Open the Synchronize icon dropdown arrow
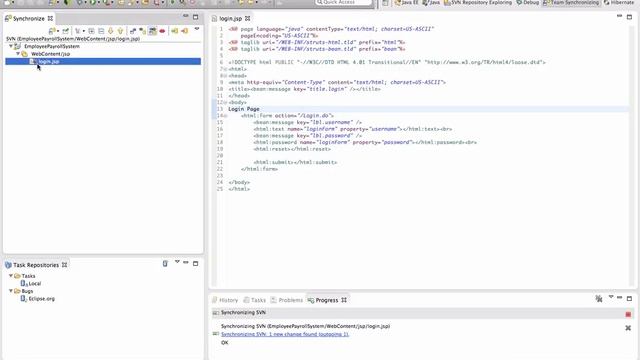Screen dimensions: 640x360 click(x=58, y=31)
